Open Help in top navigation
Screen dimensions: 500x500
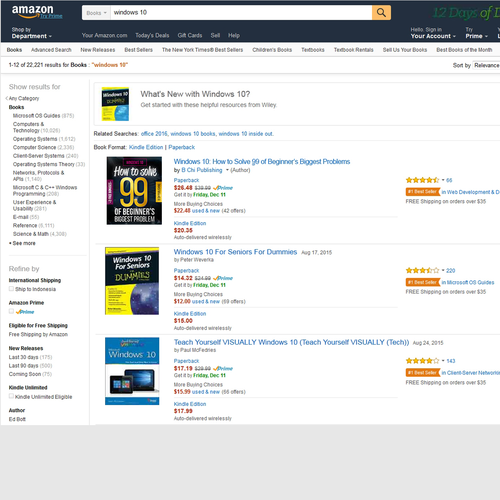[x=234, y=35]
